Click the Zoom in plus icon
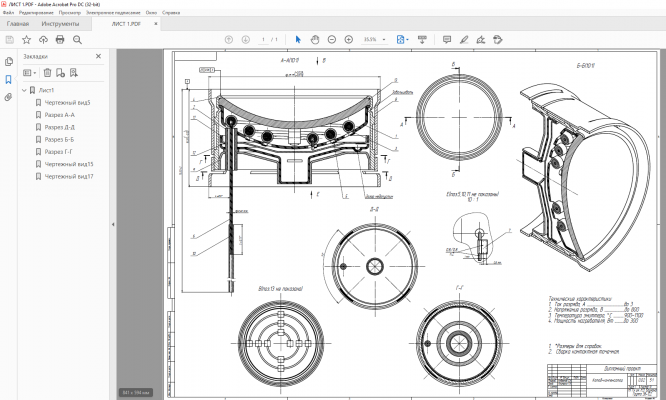This screenshot has height=400, width=666. pyautogui.click(x=348, y=39)
